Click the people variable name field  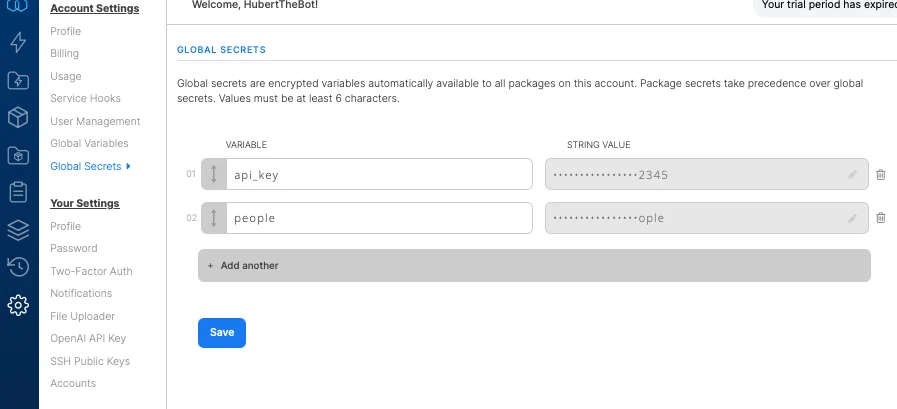click(379, 218)
